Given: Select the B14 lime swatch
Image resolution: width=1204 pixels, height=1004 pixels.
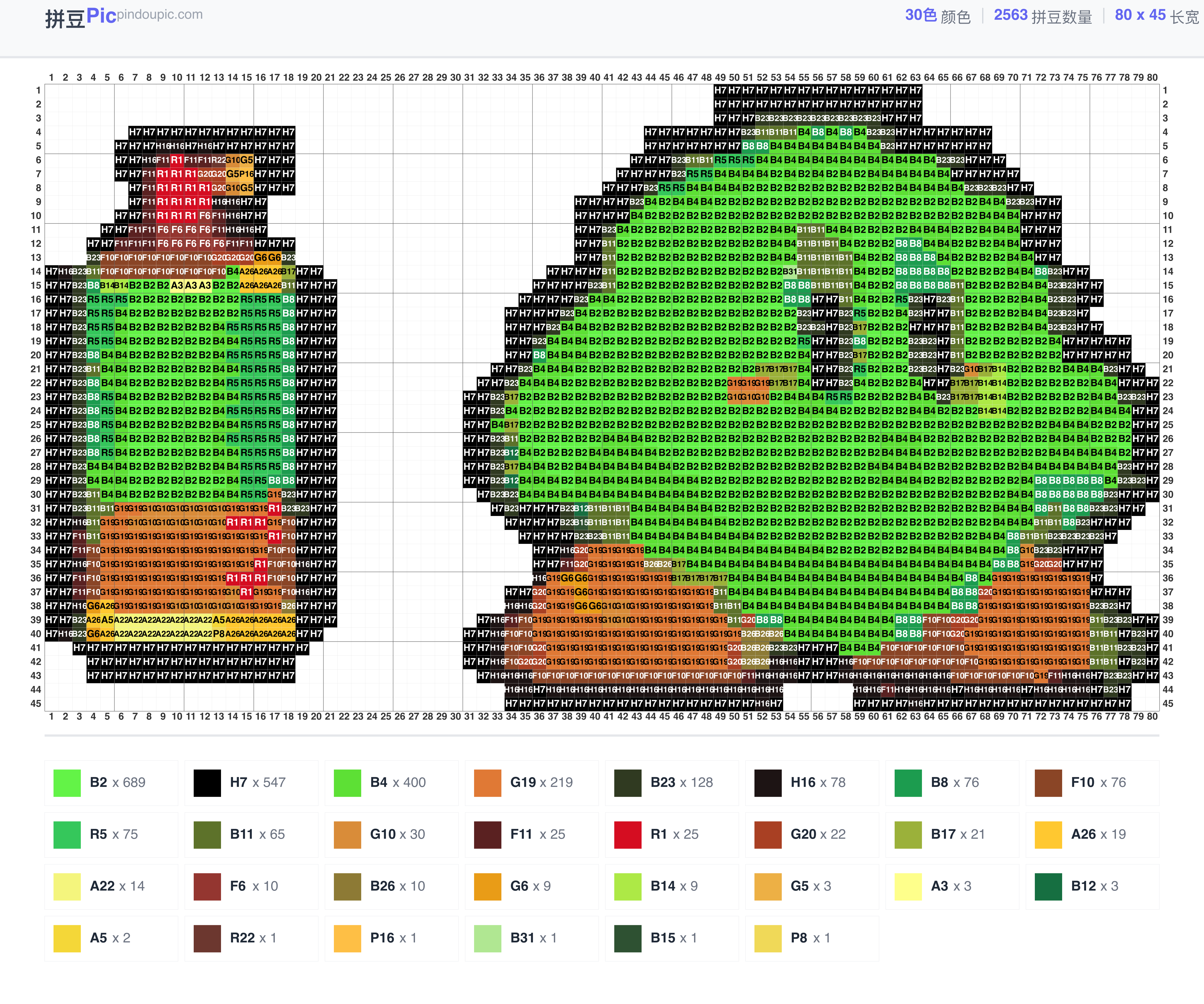Looking at the screenshot, I should [x=628, y=886].
